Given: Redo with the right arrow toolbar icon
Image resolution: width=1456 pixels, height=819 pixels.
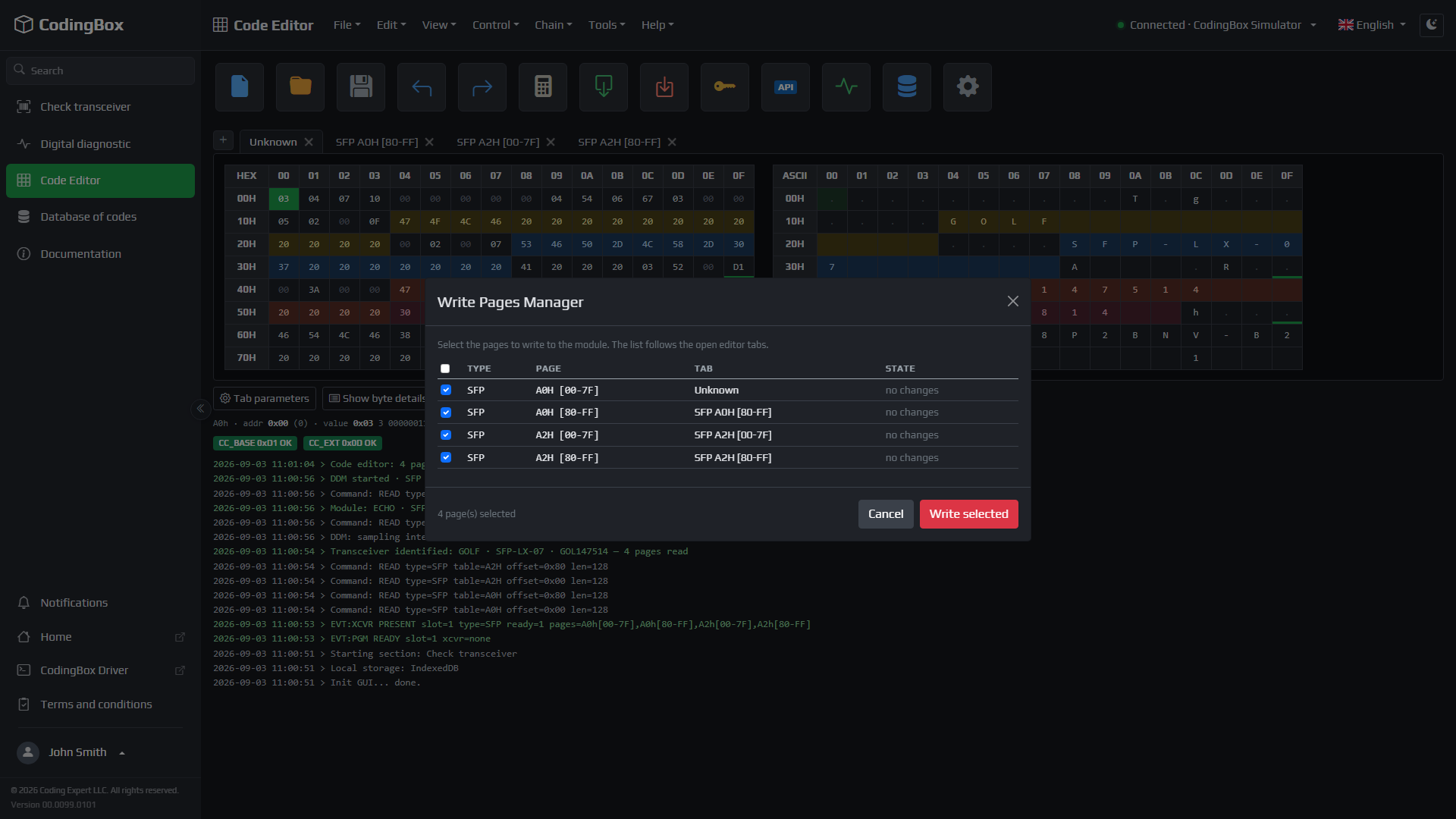Looking at the screenshot, I should (x=482, y=86).
